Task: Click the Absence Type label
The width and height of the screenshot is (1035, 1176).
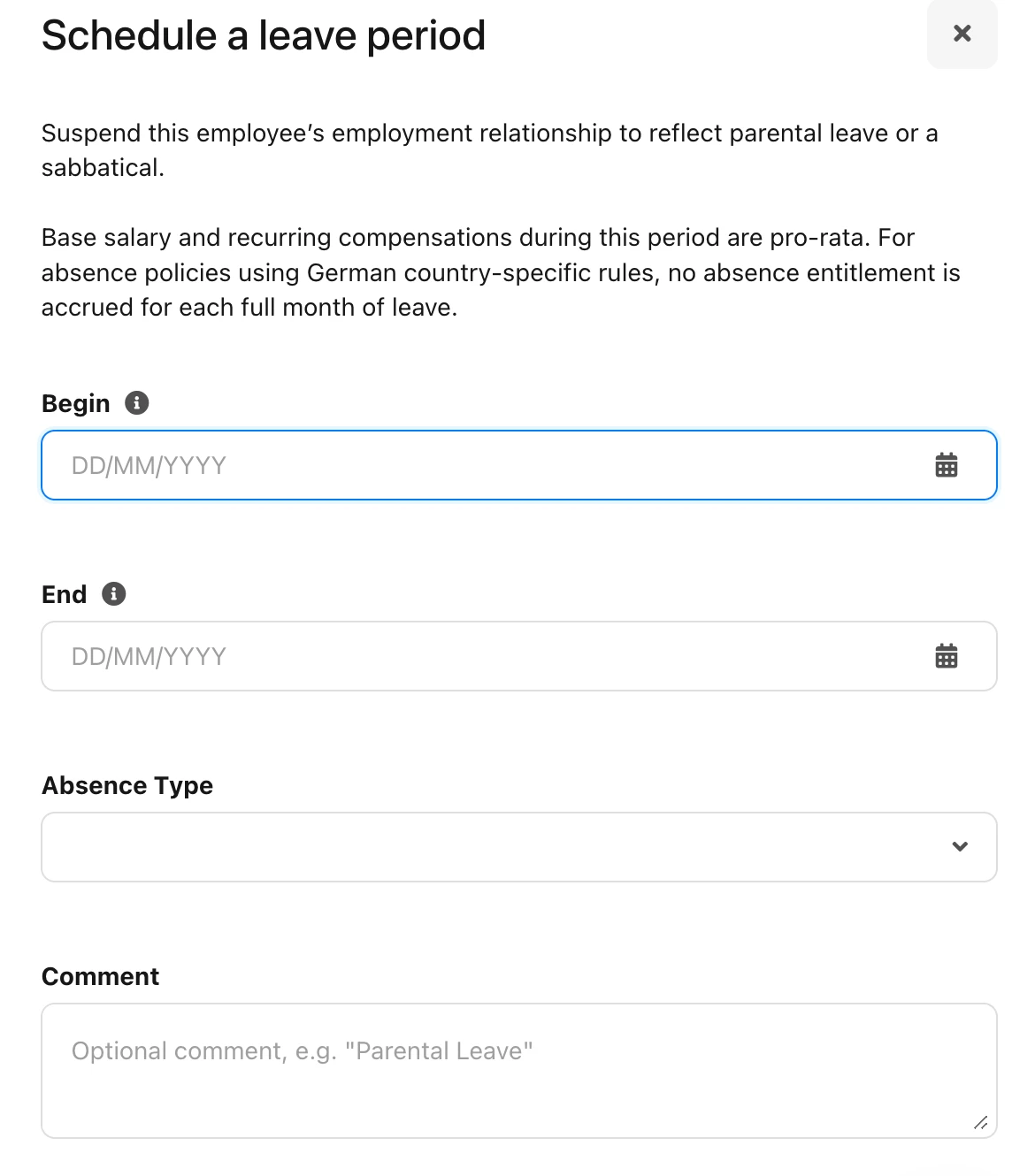Action: pyautogui.click(x=127, y=785)
